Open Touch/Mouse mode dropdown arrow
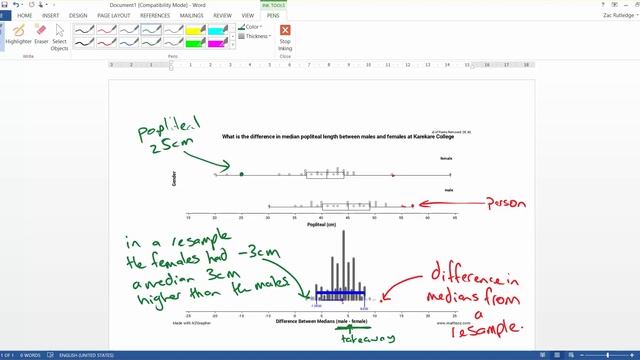The height and width of the screenshot is (360, 640). pyautogui.click(x=47, y=5)
